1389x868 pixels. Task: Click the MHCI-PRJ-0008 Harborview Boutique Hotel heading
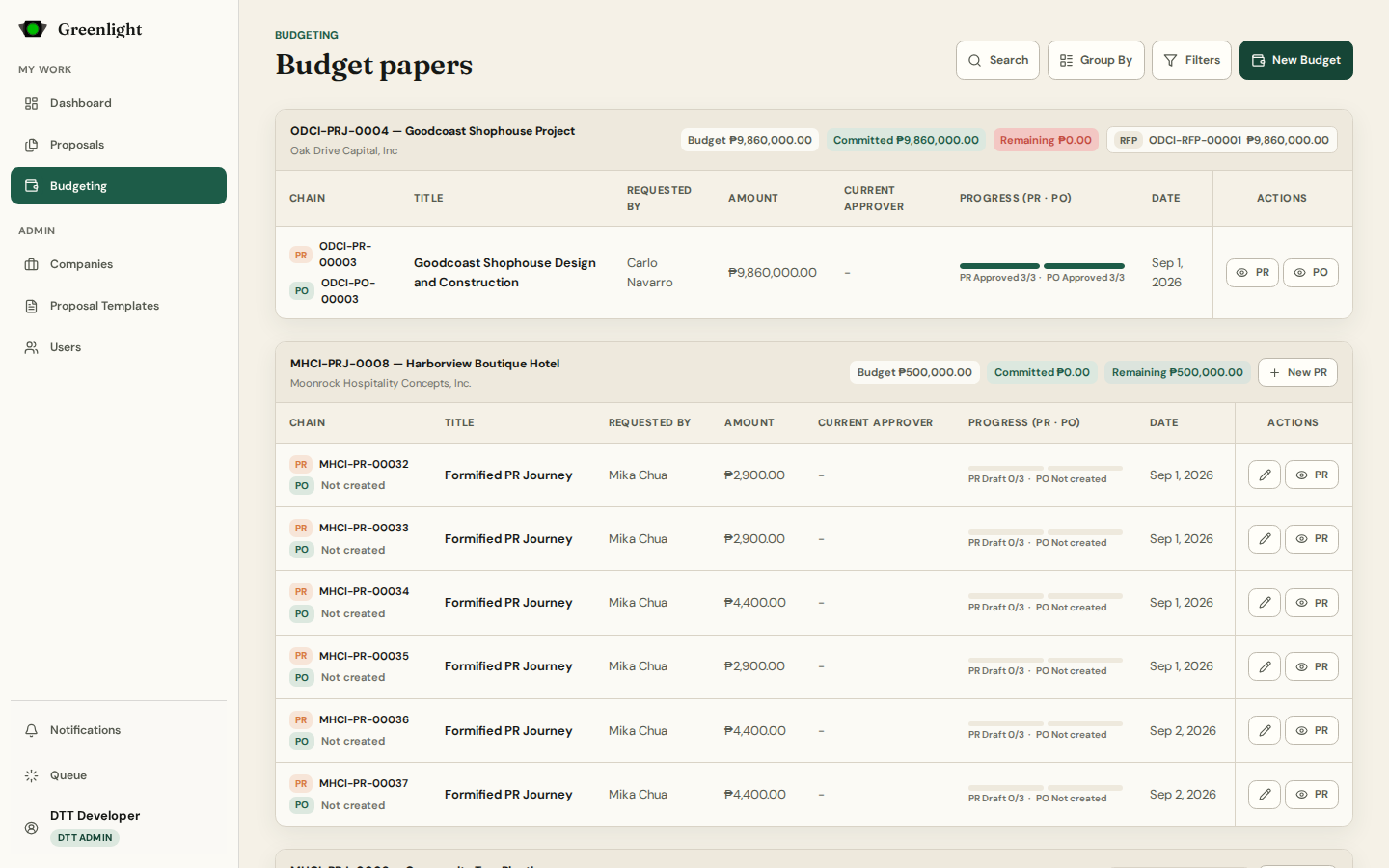pyautogui.click(x=424, y=364)
